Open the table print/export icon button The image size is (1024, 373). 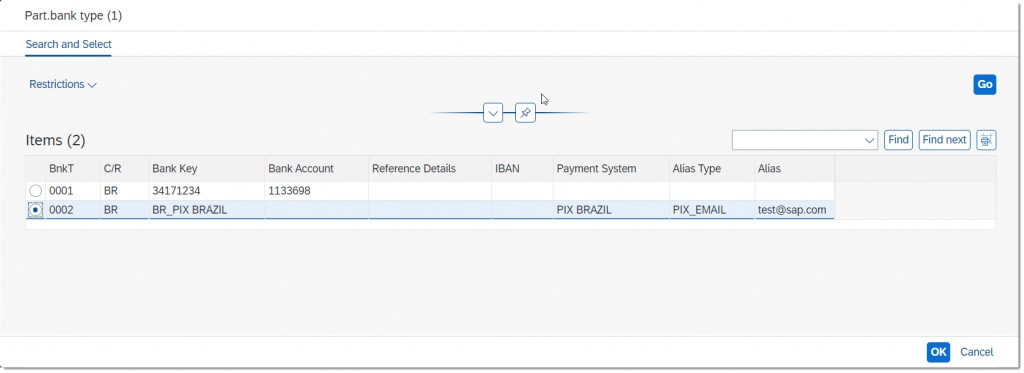pyautogui.click(x=986, y=140)
